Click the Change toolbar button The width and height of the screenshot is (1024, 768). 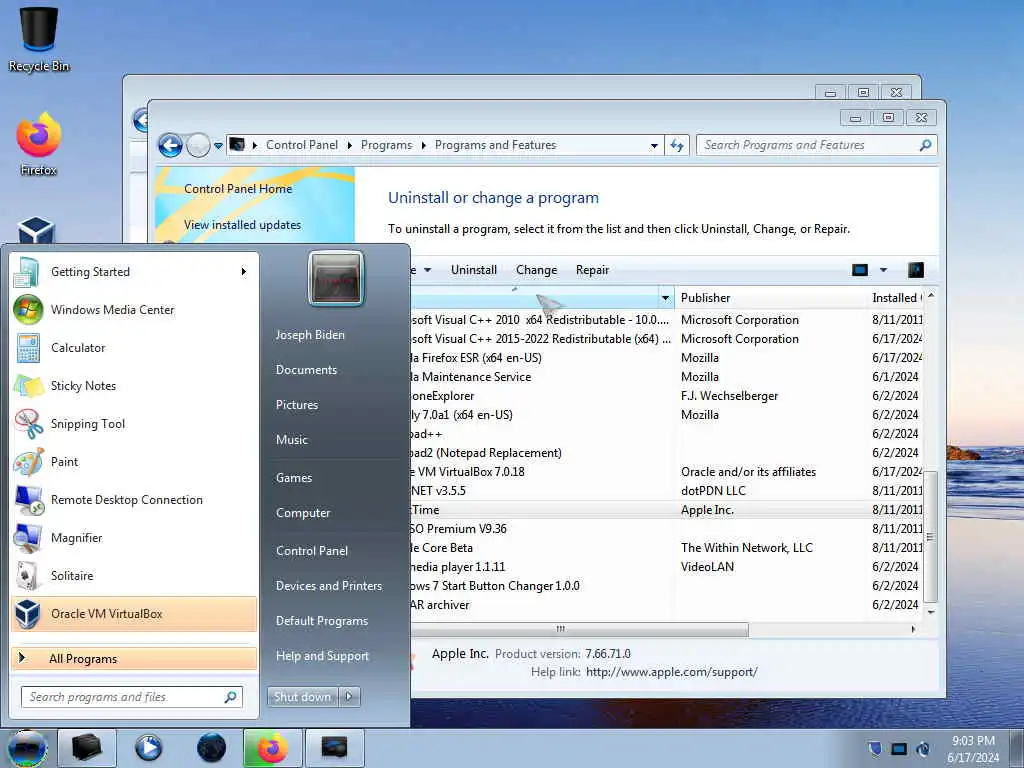(x=536, y=270)
